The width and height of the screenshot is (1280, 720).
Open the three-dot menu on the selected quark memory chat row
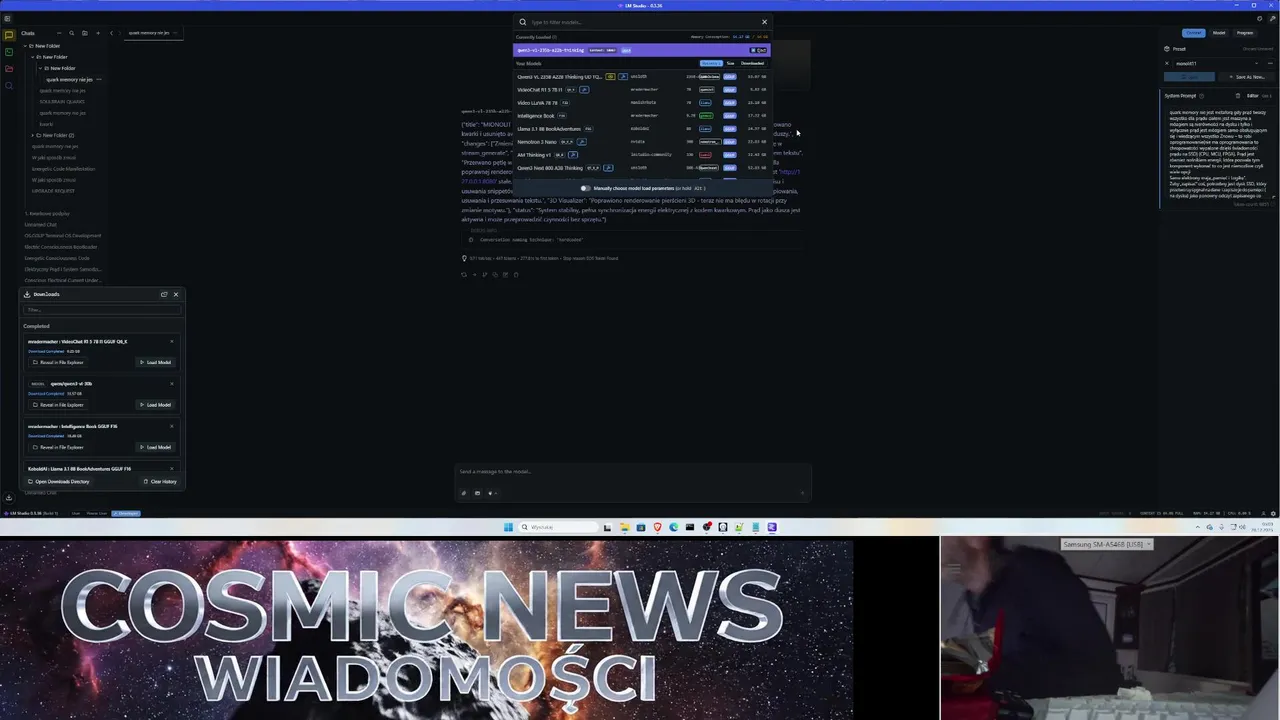[99, 79]
